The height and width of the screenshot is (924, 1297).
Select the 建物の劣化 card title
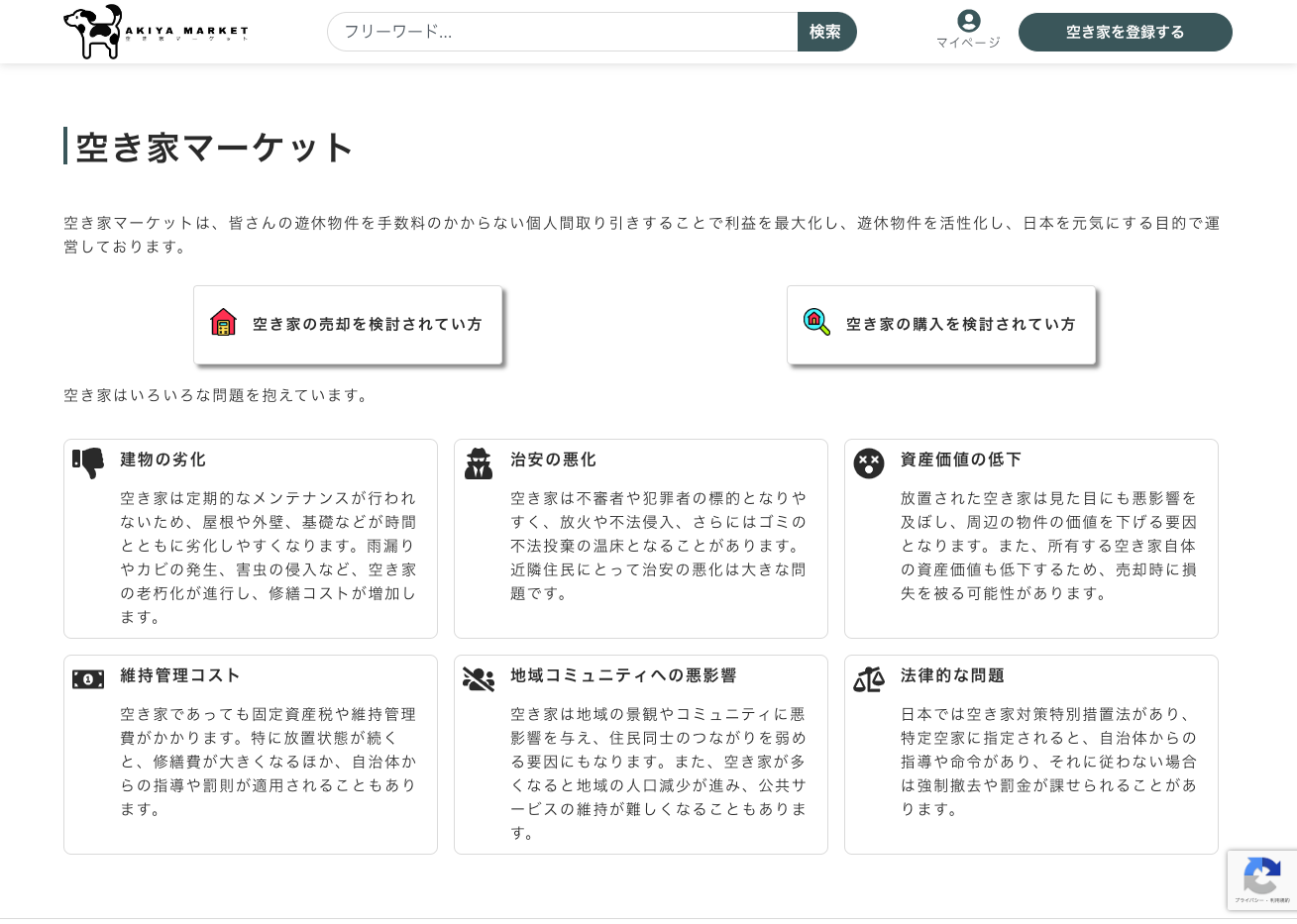162,460
